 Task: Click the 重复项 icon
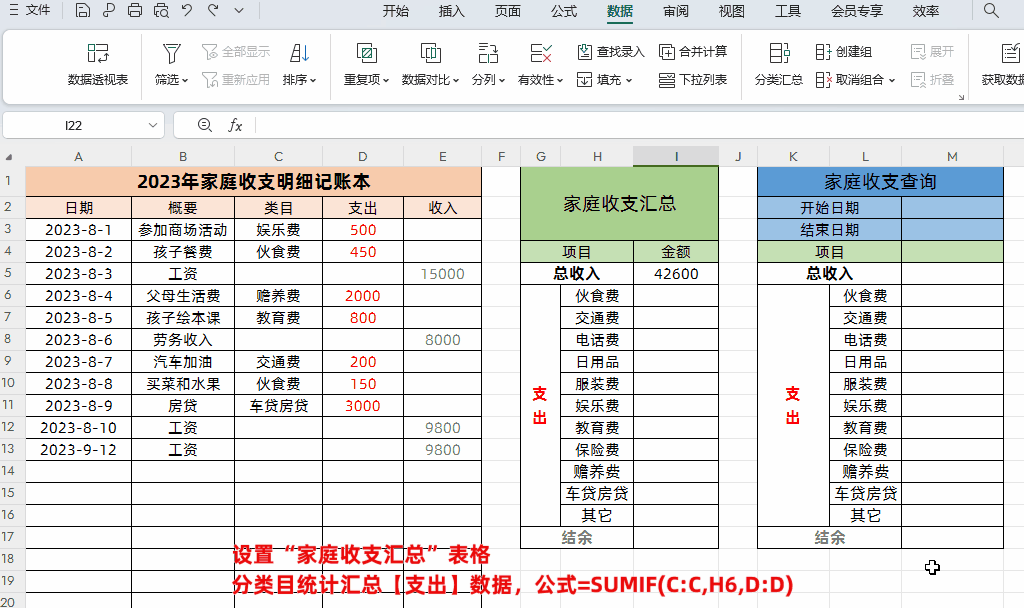coord(366,52)
